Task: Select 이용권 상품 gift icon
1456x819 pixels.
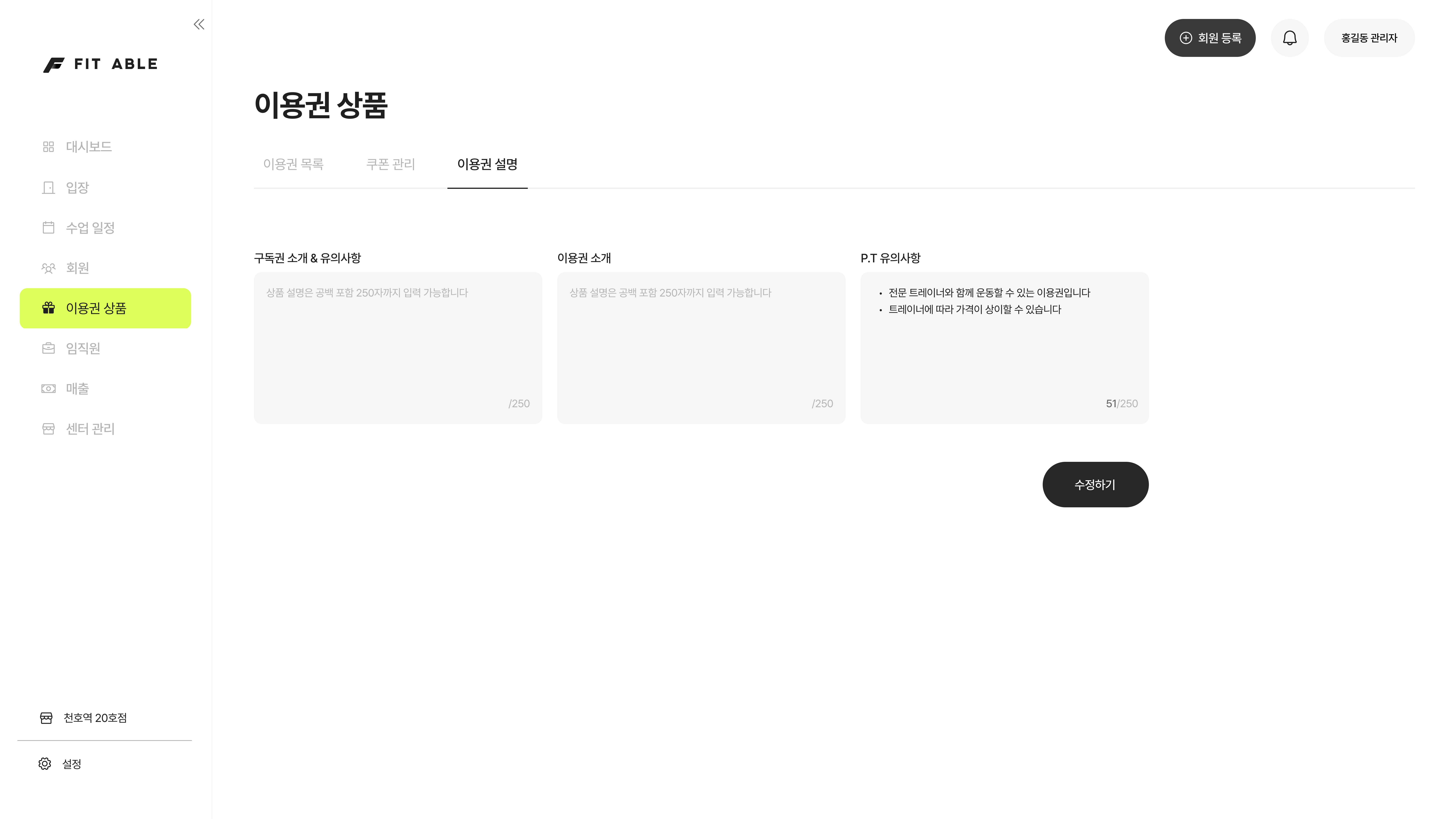Action: point(49,308)
